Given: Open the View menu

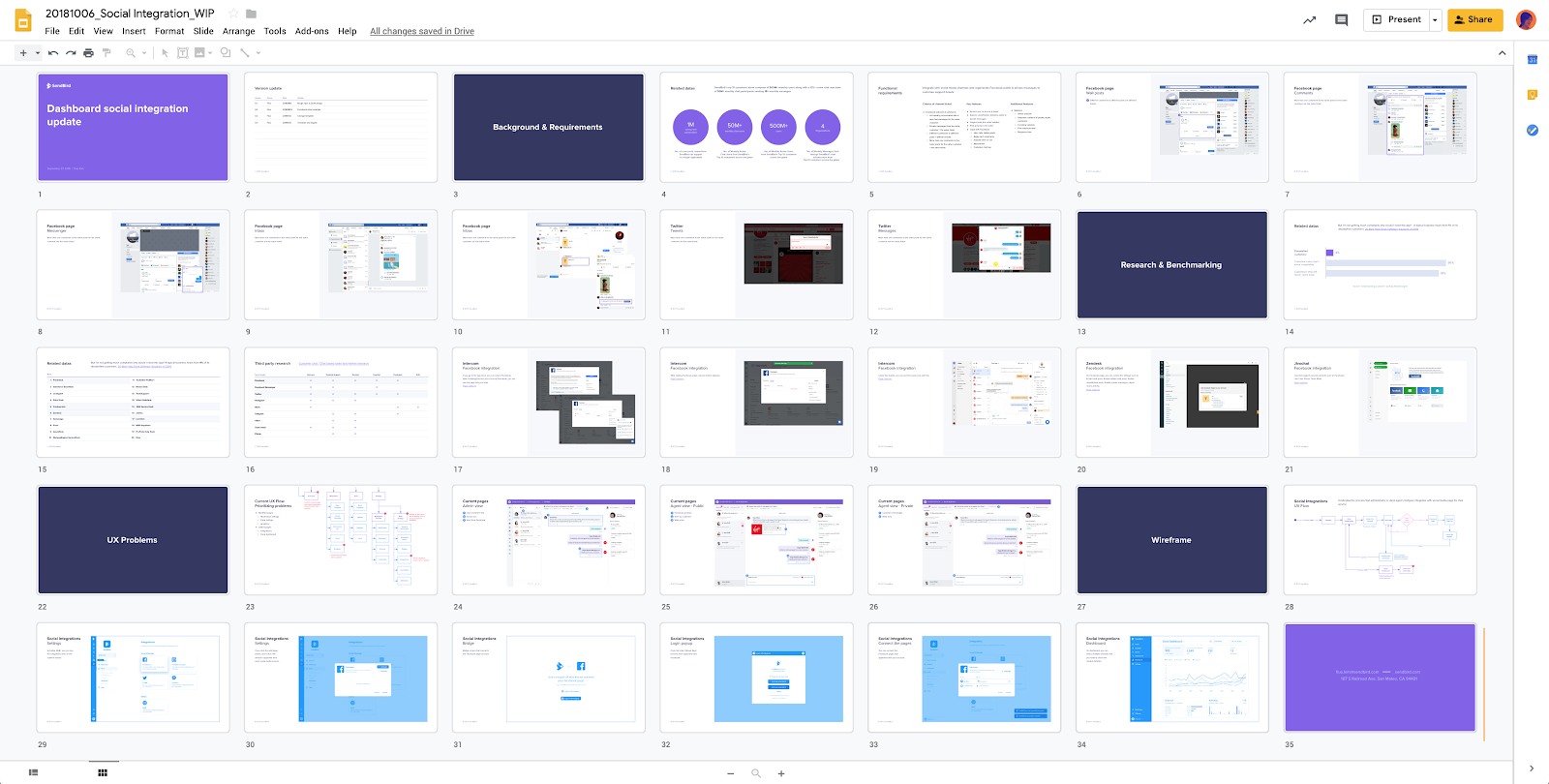Looking at the screenshot, I should (x=104, y=31).
